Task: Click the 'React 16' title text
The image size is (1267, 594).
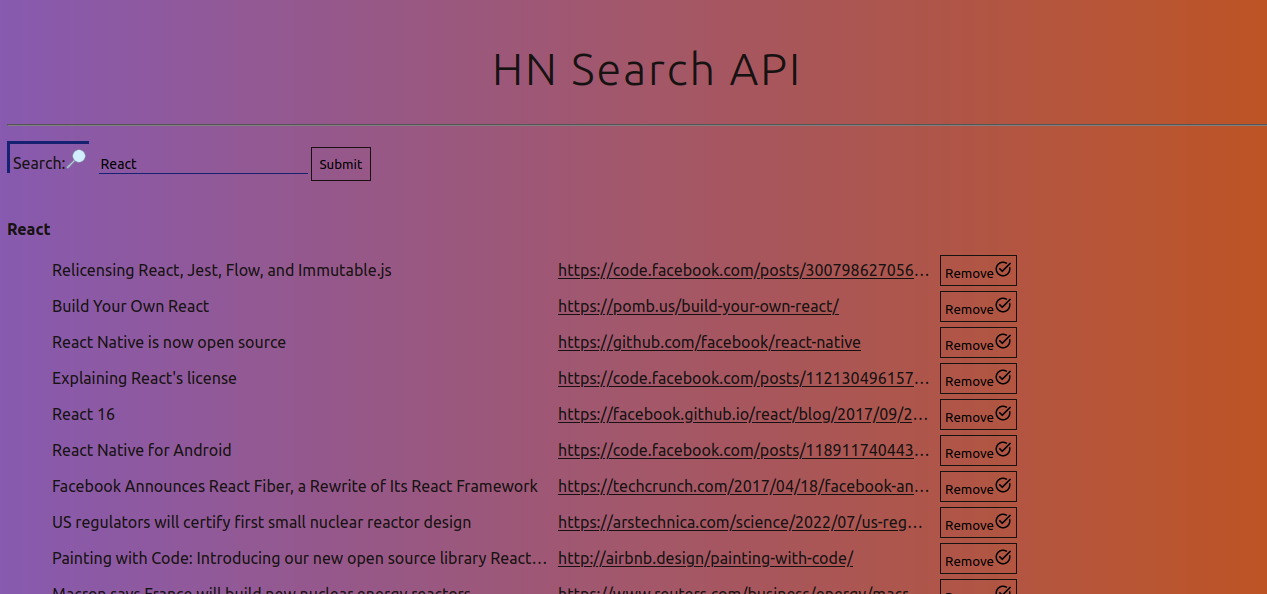Action: tap(83, 414)
